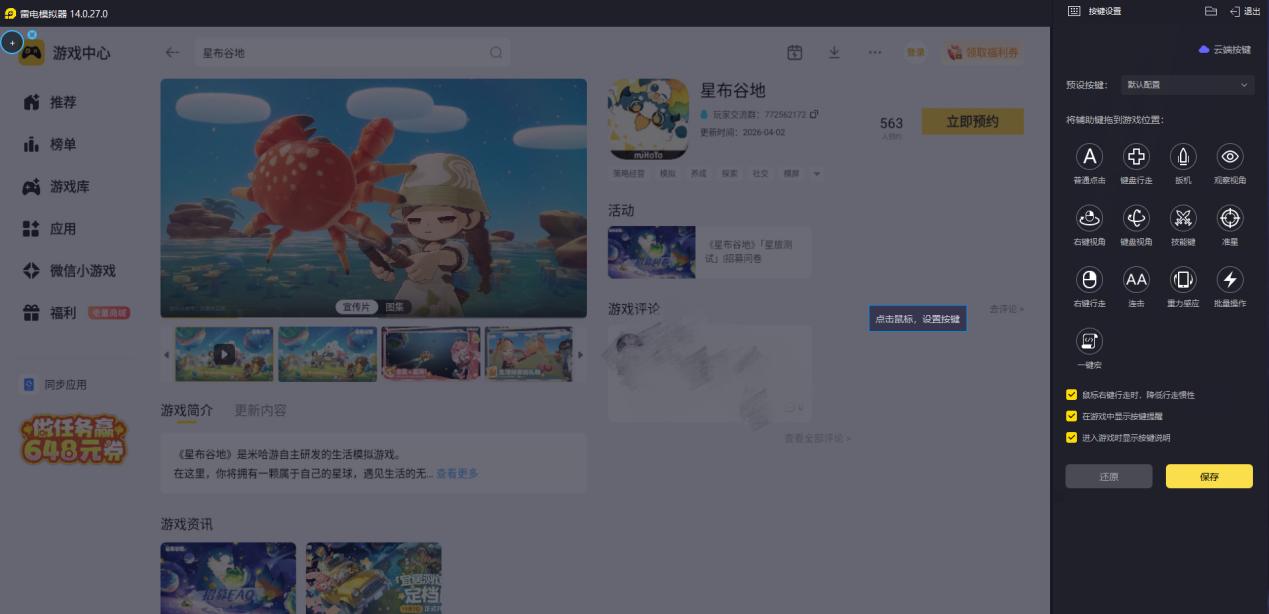Click the 社交 tag
Viewport: 1269px width, 614px height.
coord(761,174)
